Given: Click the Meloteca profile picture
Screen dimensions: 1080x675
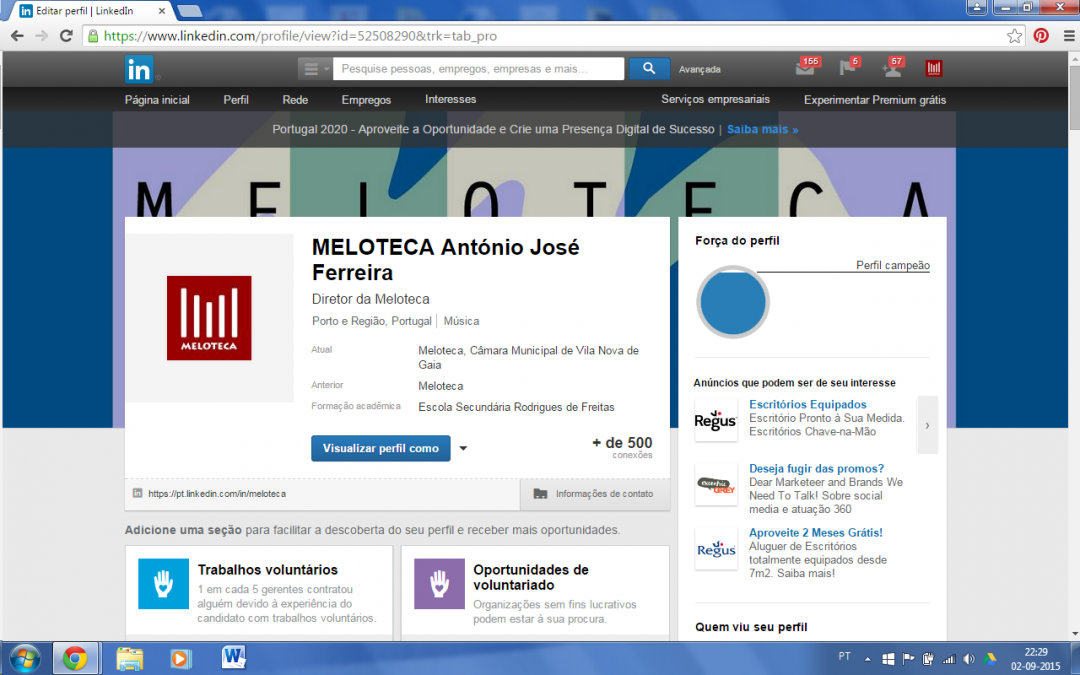Looking at the screenshot, I should 209,318.
